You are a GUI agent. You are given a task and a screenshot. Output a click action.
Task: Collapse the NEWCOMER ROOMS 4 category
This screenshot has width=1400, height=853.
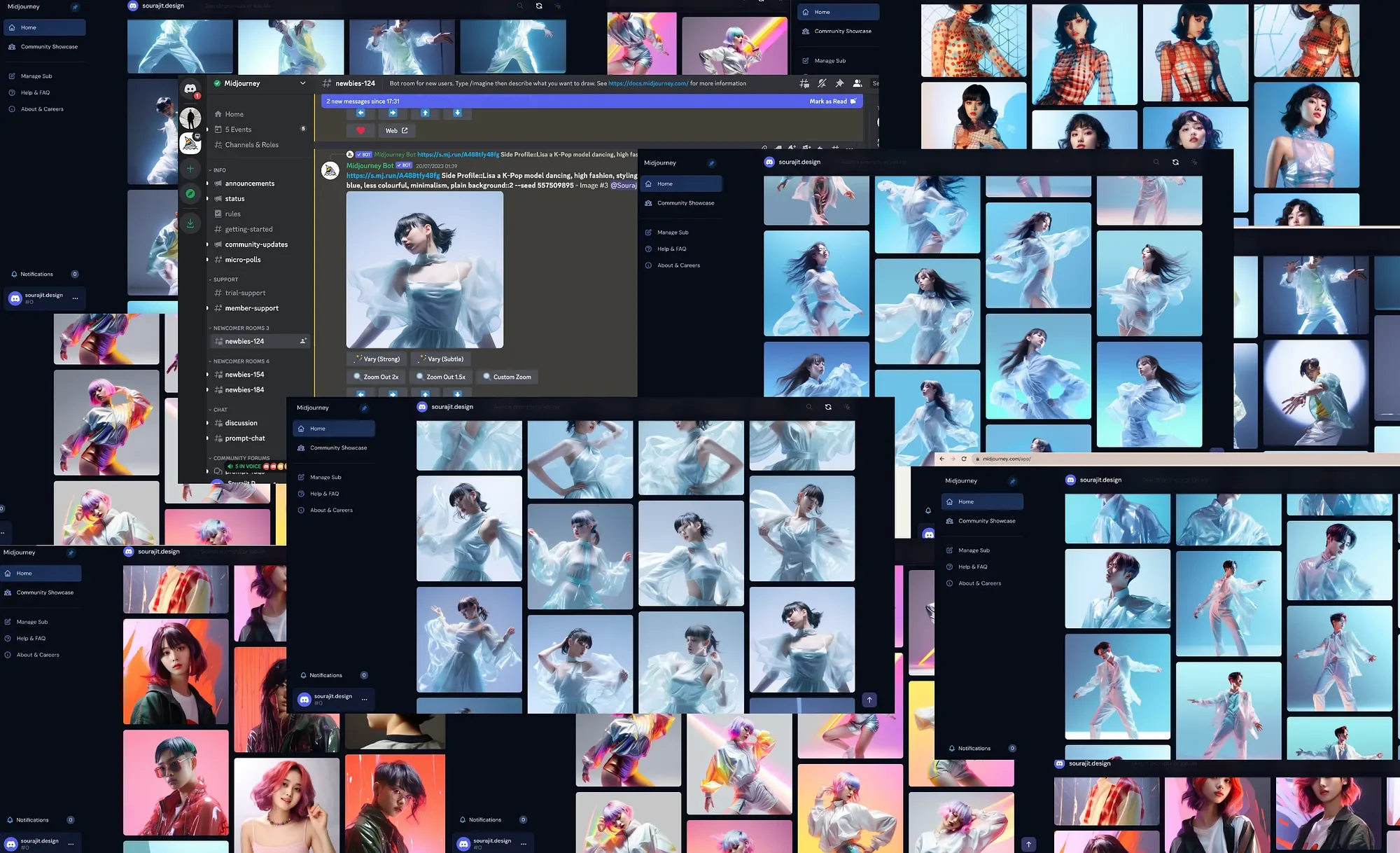(x=239, y=361)
